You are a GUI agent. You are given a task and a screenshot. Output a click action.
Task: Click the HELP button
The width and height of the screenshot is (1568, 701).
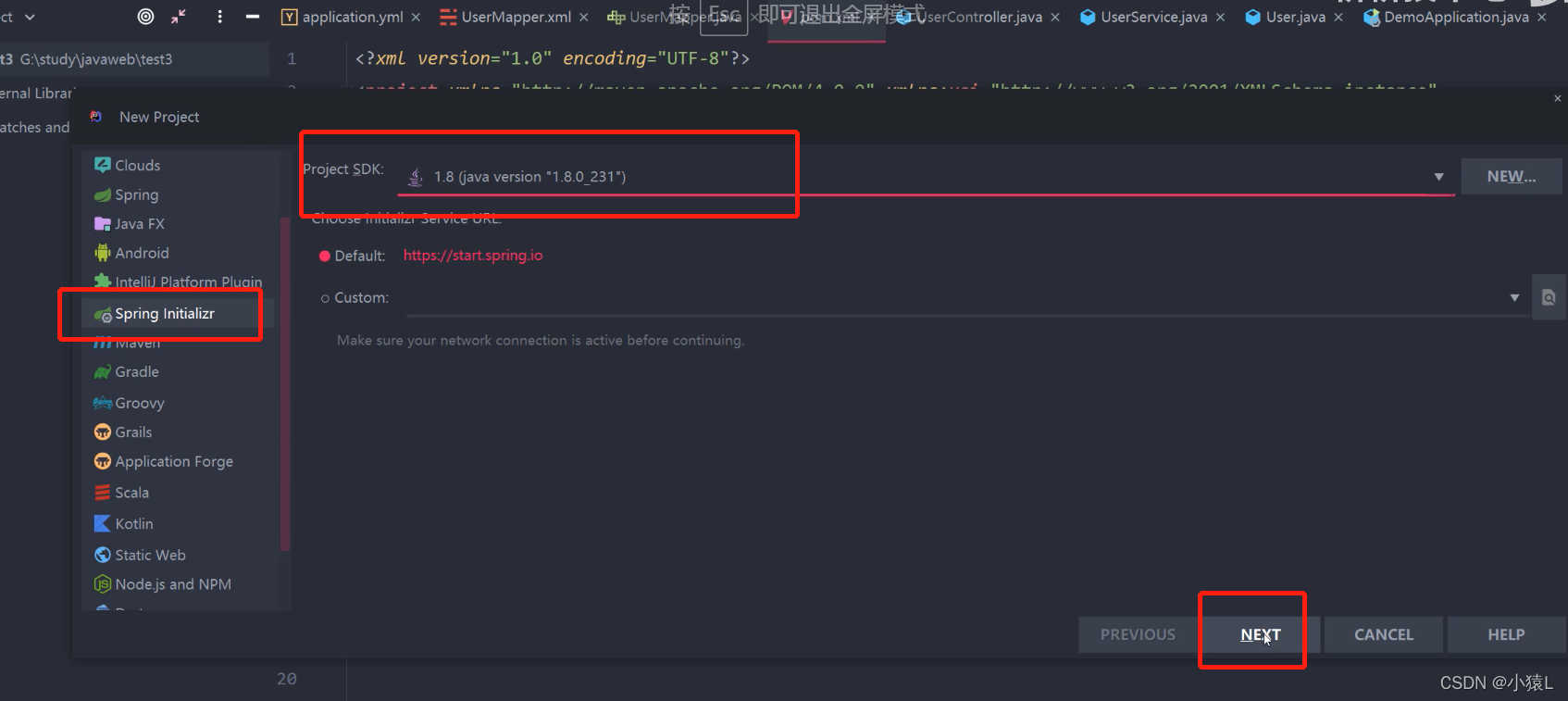1506,634
